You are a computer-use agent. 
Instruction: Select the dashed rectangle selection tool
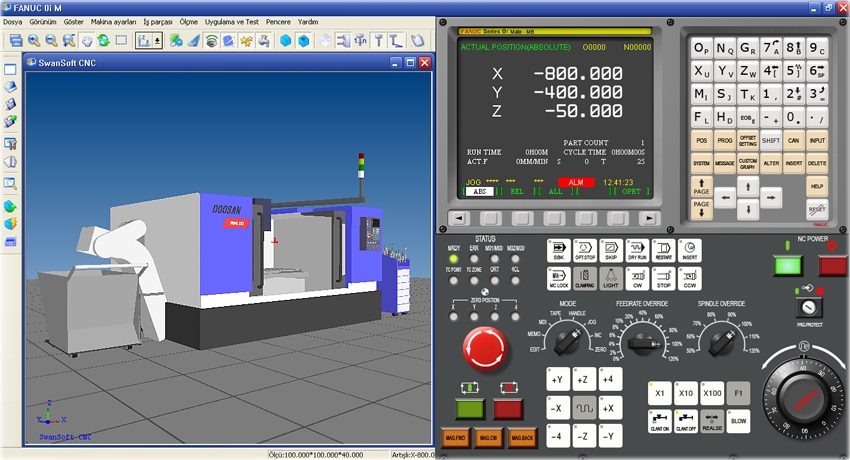(121, 41)
